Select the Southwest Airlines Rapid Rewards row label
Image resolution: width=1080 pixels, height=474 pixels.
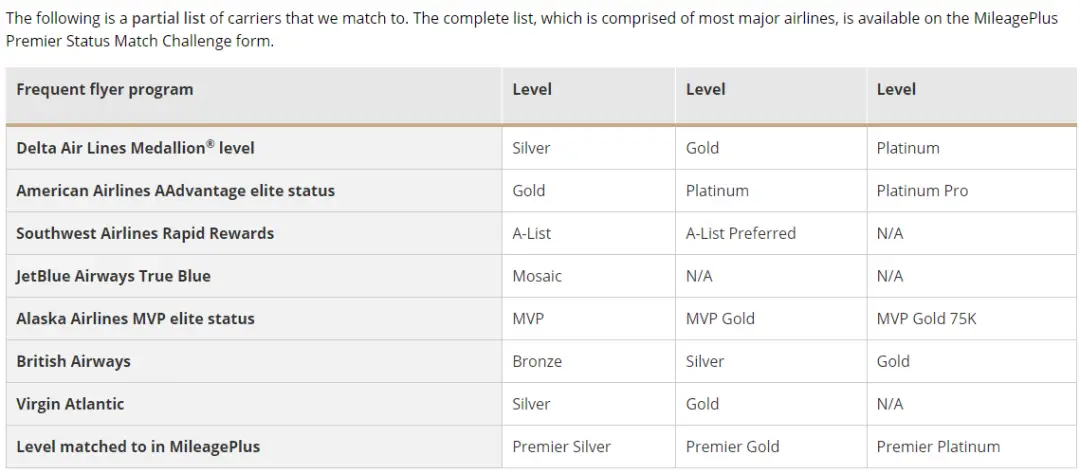tap(145, 233)
